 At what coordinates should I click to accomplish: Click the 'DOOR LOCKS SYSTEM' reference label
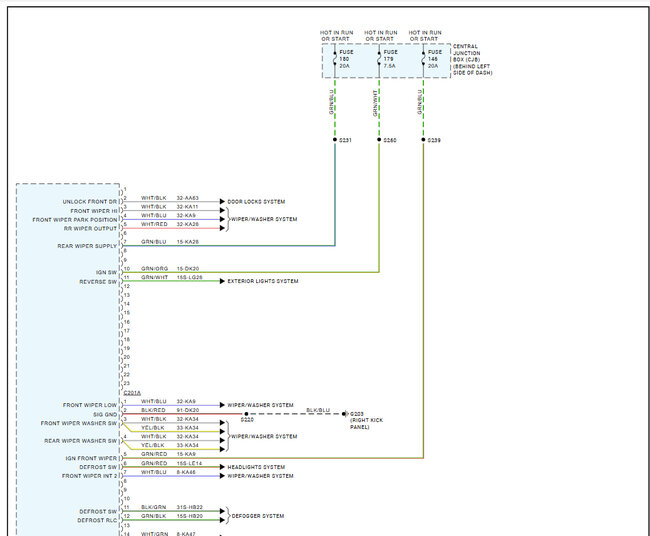point(256,202)
